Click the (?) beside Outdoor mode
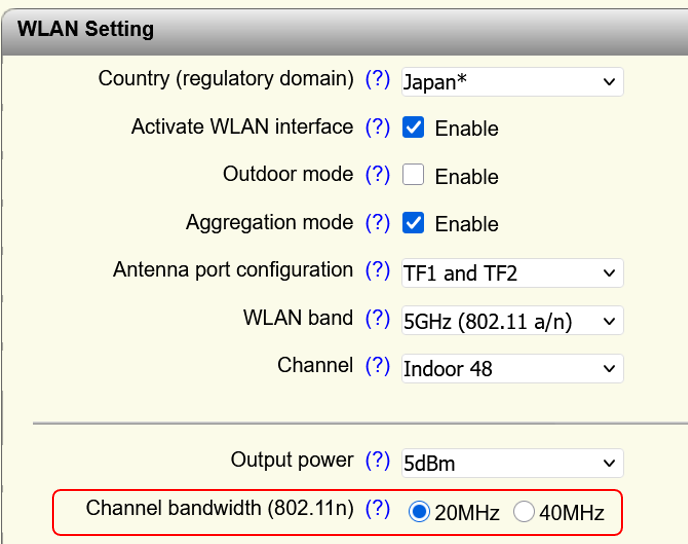 pyautogui.click(x=377, y=175)
